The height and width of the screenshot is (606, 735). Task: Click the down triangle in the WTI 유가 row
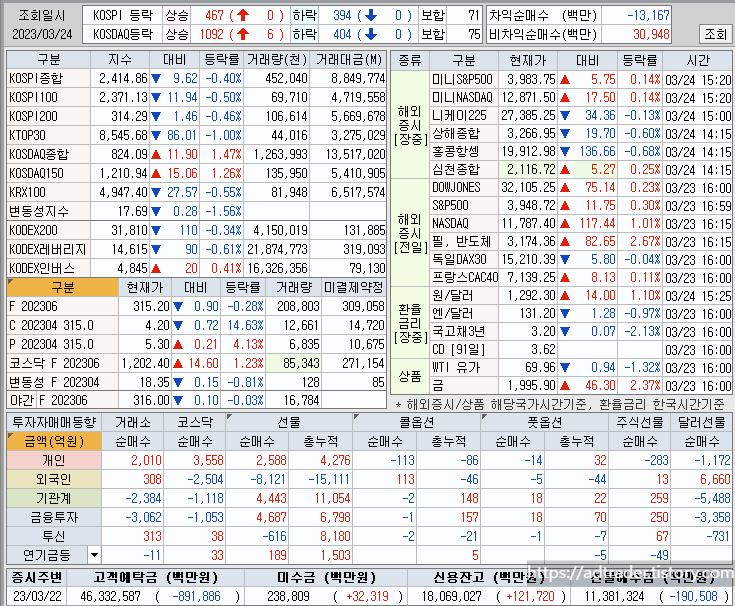pyautogui.click(x=565, y=367)
